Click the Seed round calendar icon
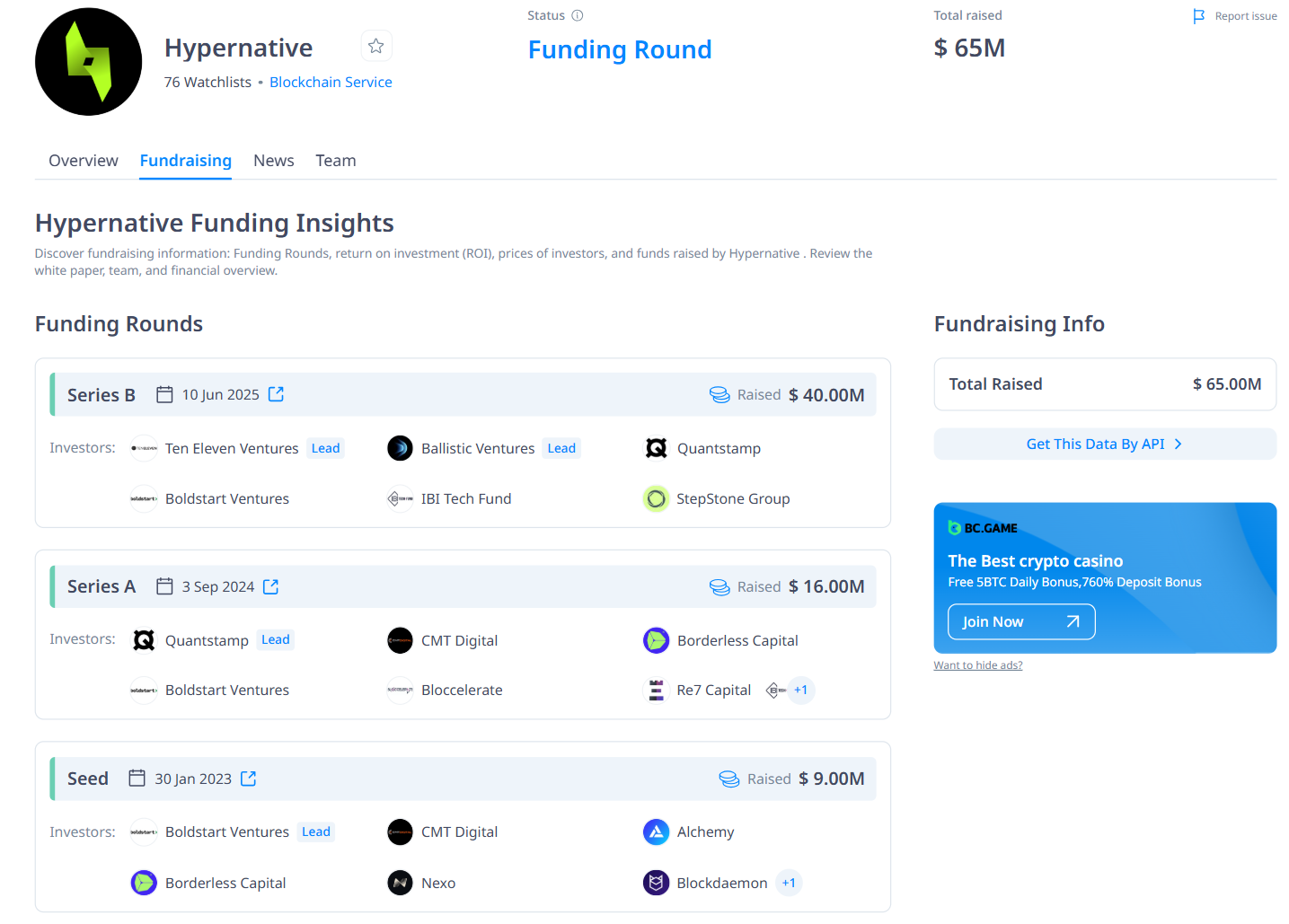 click(137, 779)
